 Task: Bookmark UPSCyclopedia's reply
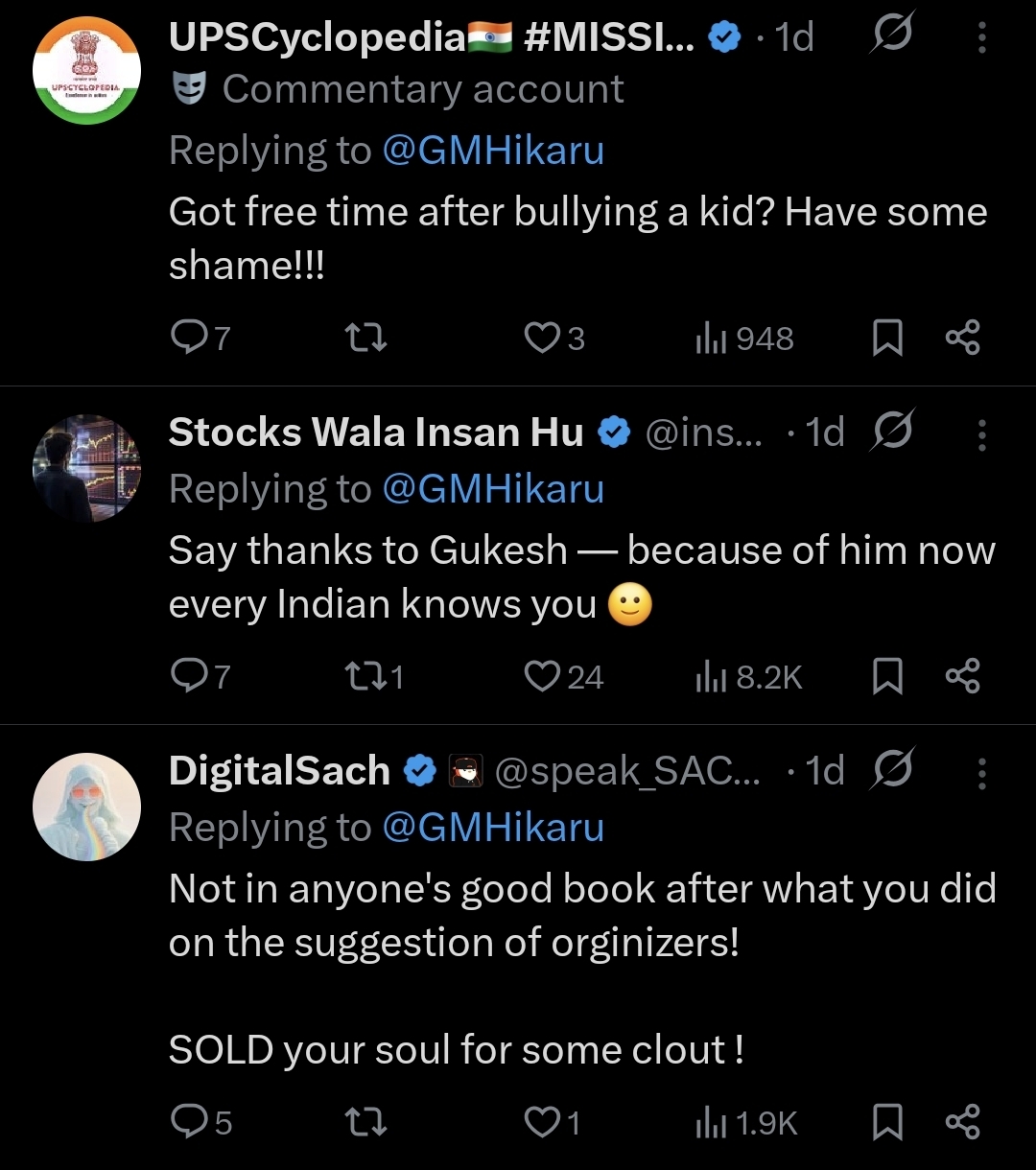coord(887,338)
